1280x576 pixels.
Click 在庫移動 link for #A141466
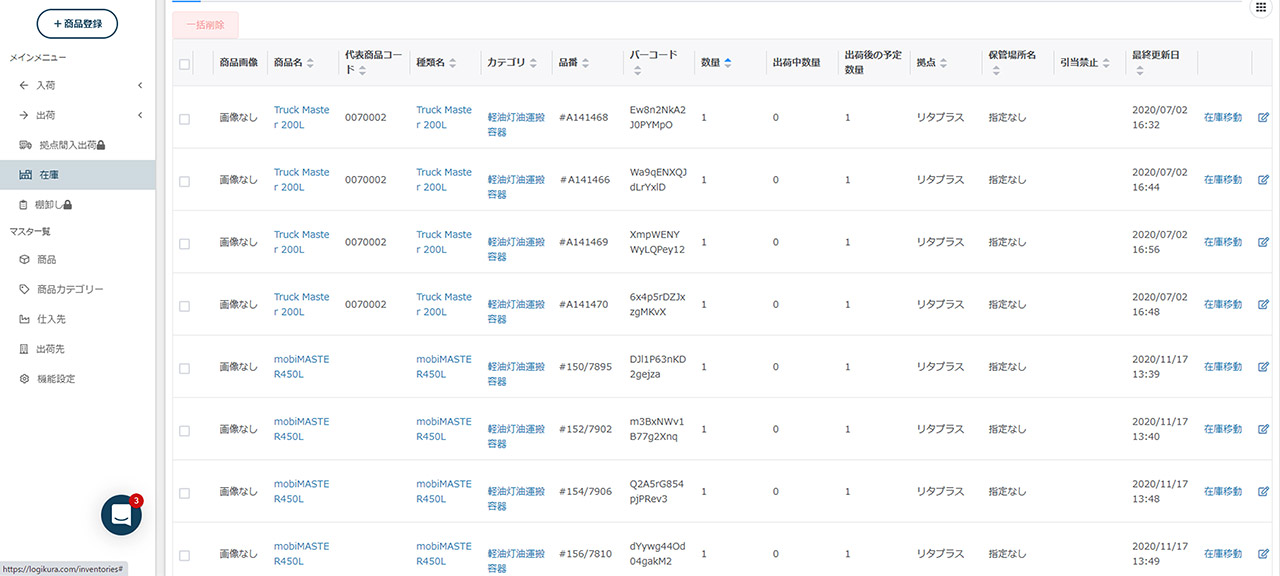(x=1222, y=180)
